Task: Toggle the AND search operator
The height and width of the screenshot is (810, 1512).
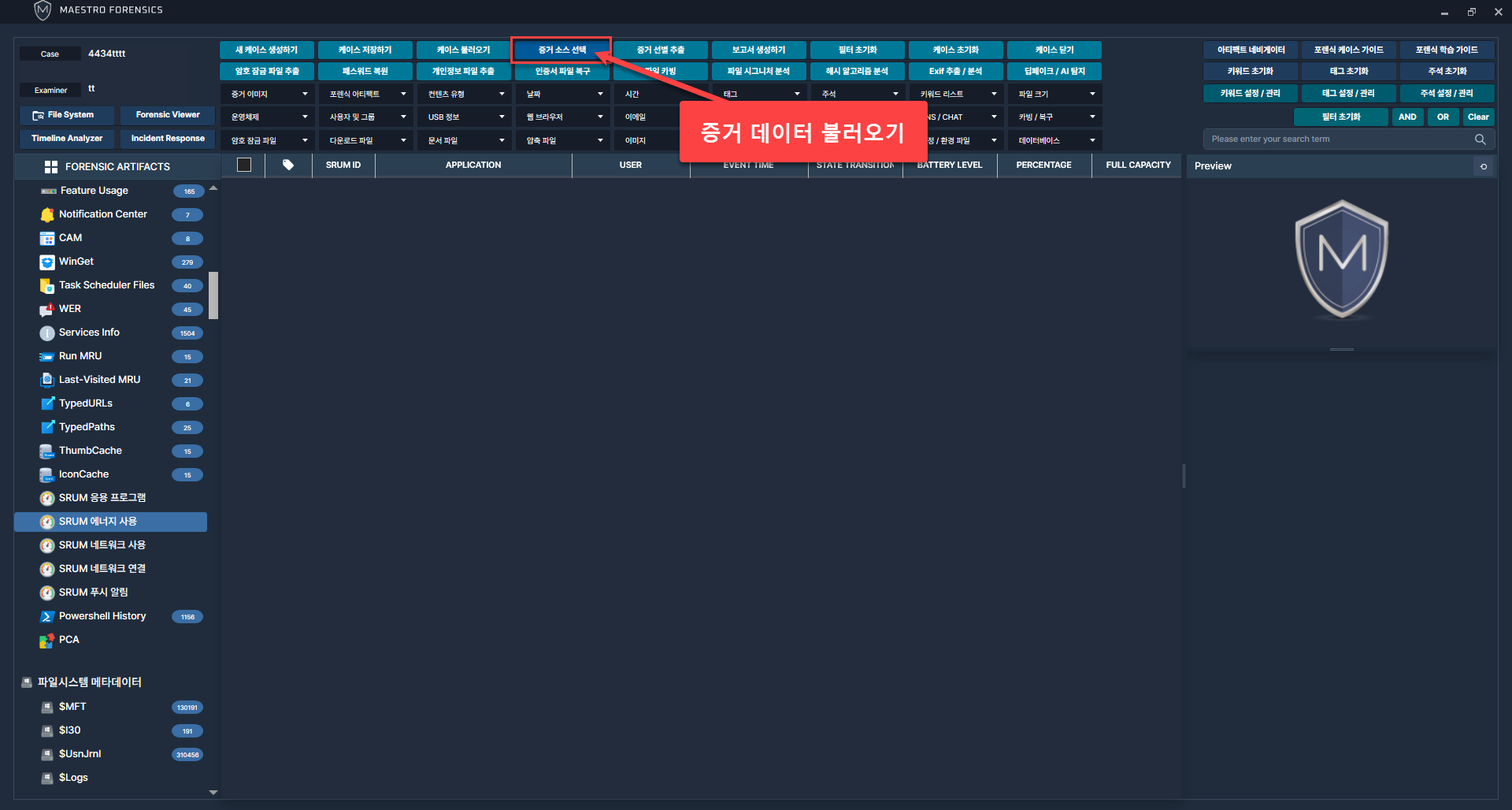Action: 1407,117
